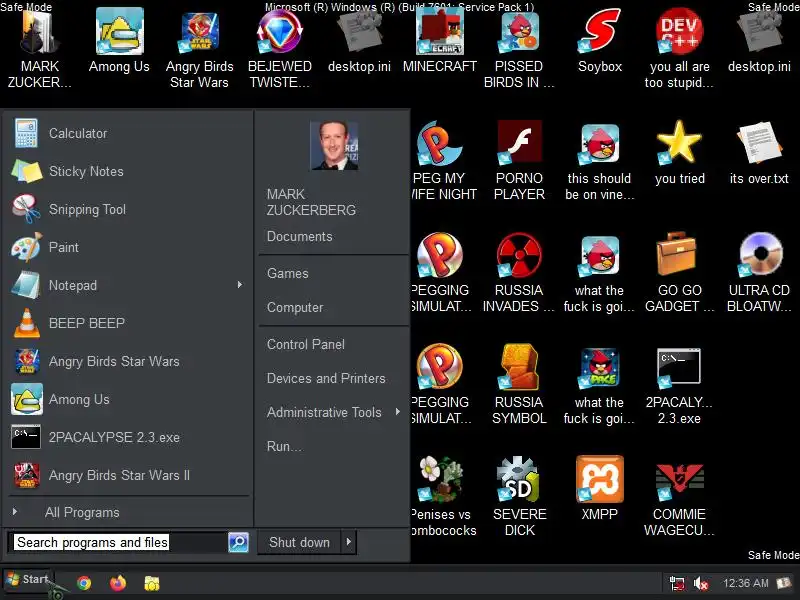Open the Among Us desktop shortcut
Image resolution: width=800 pixels, height=600 pixels.
click(x=119, y=41)
